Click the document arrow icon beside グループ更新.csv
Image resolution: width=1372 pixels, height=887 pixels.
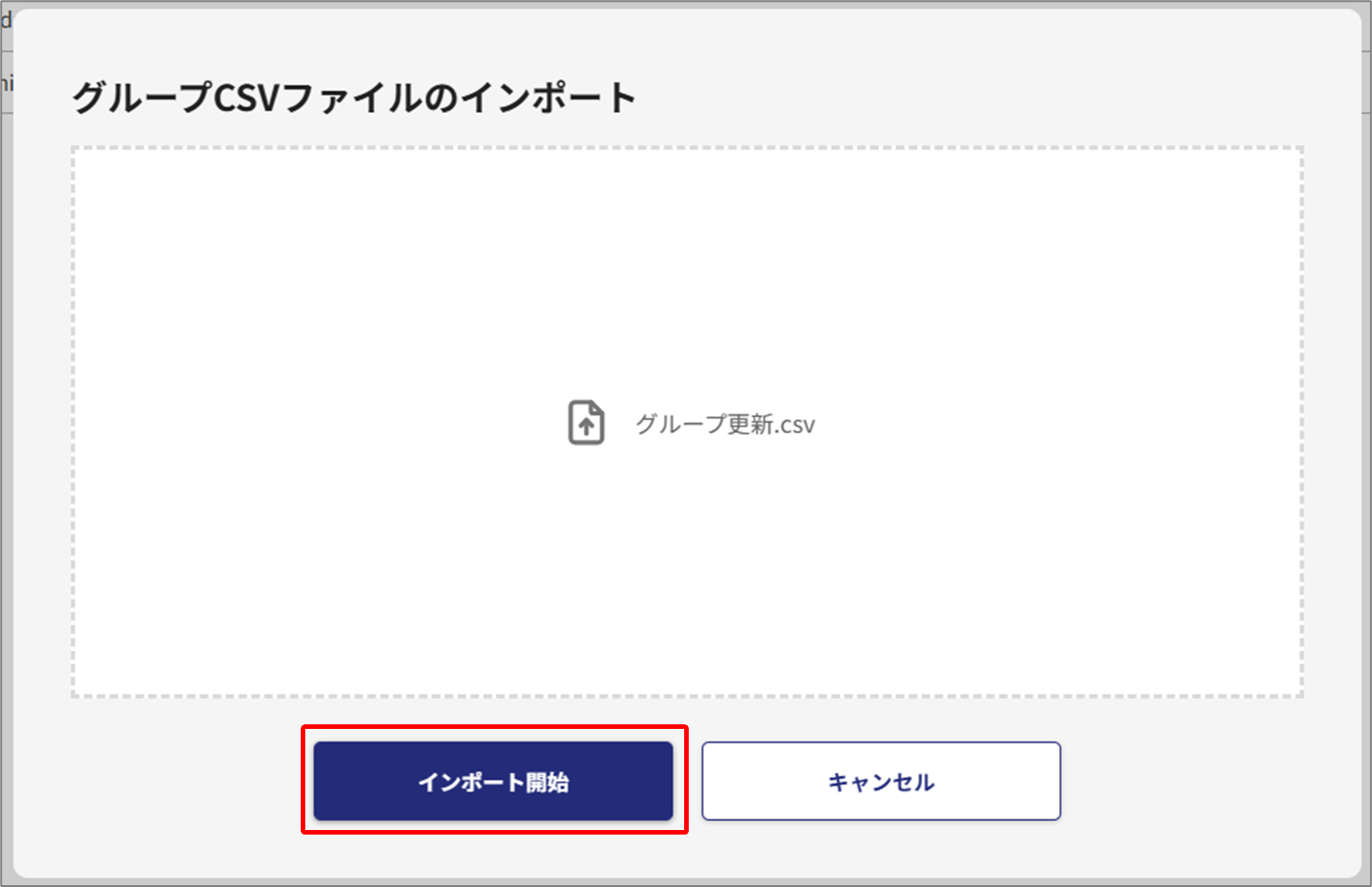click(587, 423)
